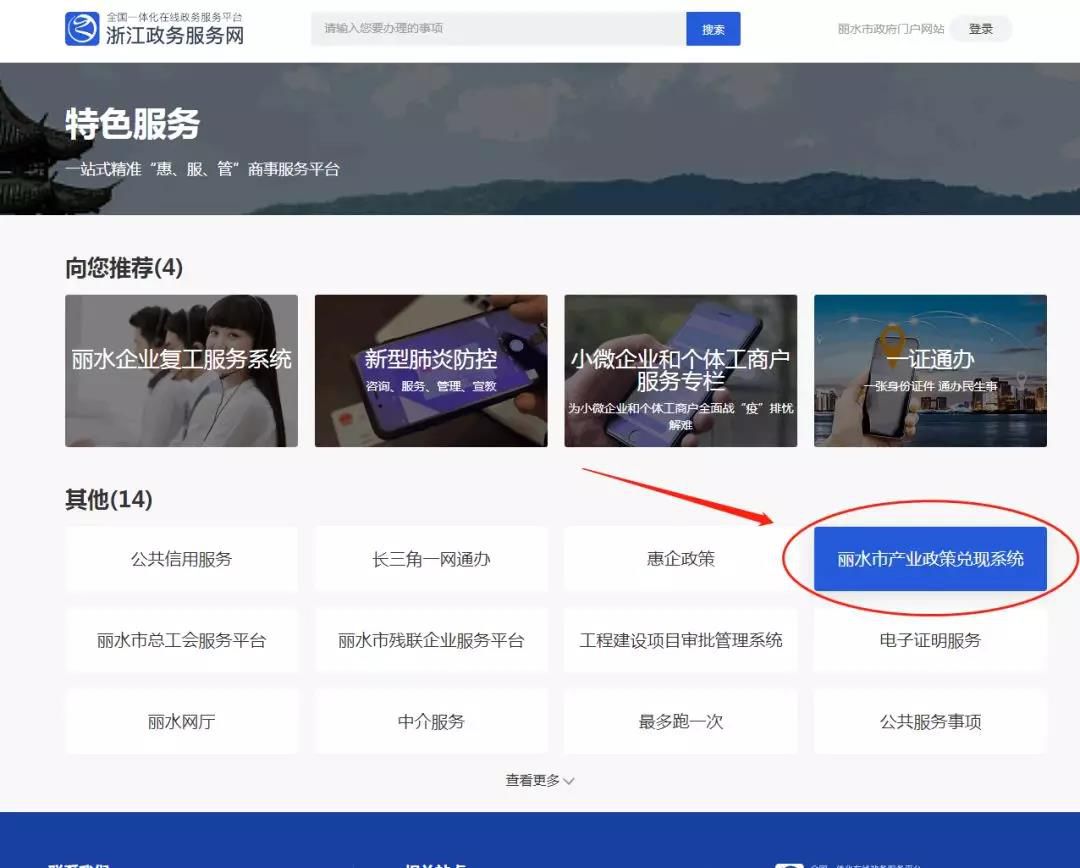Open 公共服务事项 tile
This screenshot has width=1080, height=868.
tap(931, 721)
